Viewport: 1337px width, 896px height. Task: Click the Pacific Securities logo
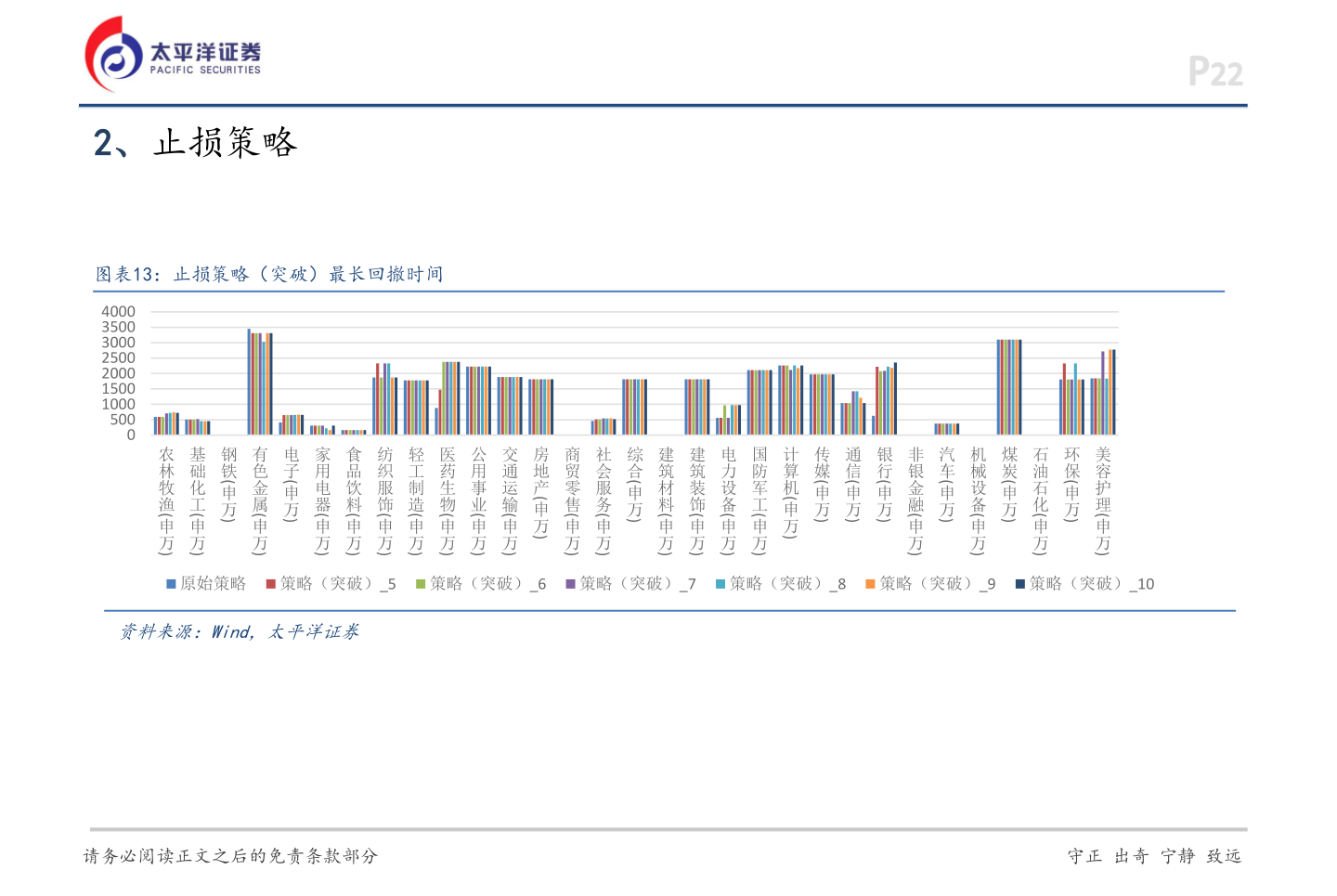coord(174,55)
